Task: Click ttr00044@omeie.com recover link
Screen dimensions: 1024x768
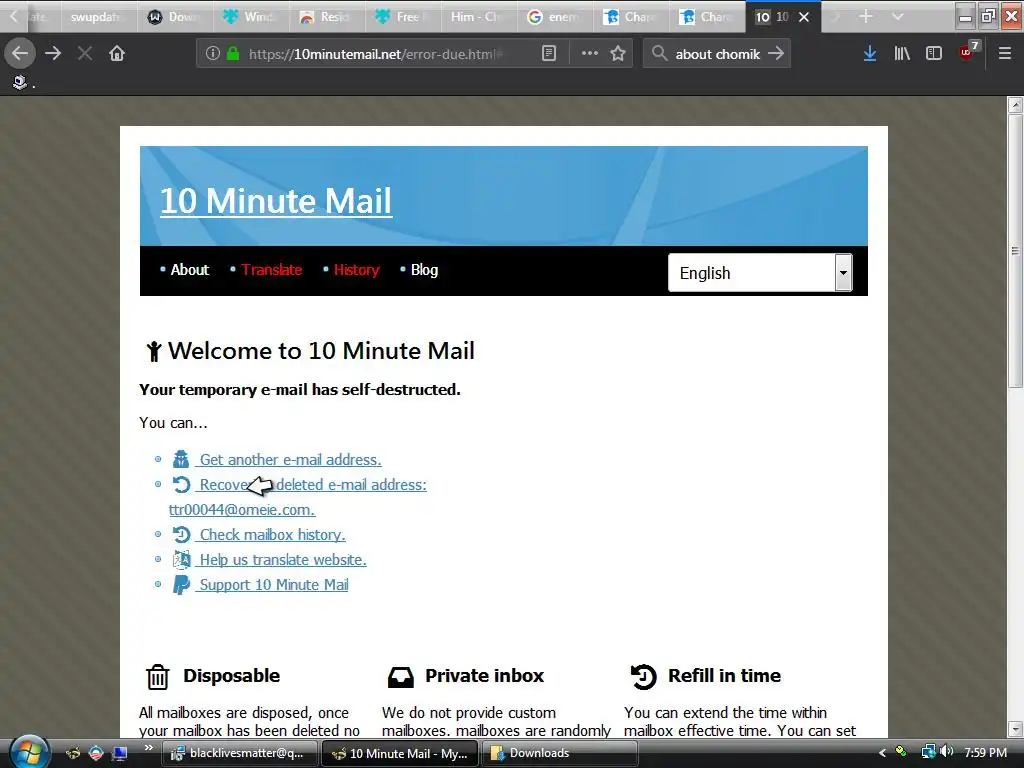Action: 242,510
